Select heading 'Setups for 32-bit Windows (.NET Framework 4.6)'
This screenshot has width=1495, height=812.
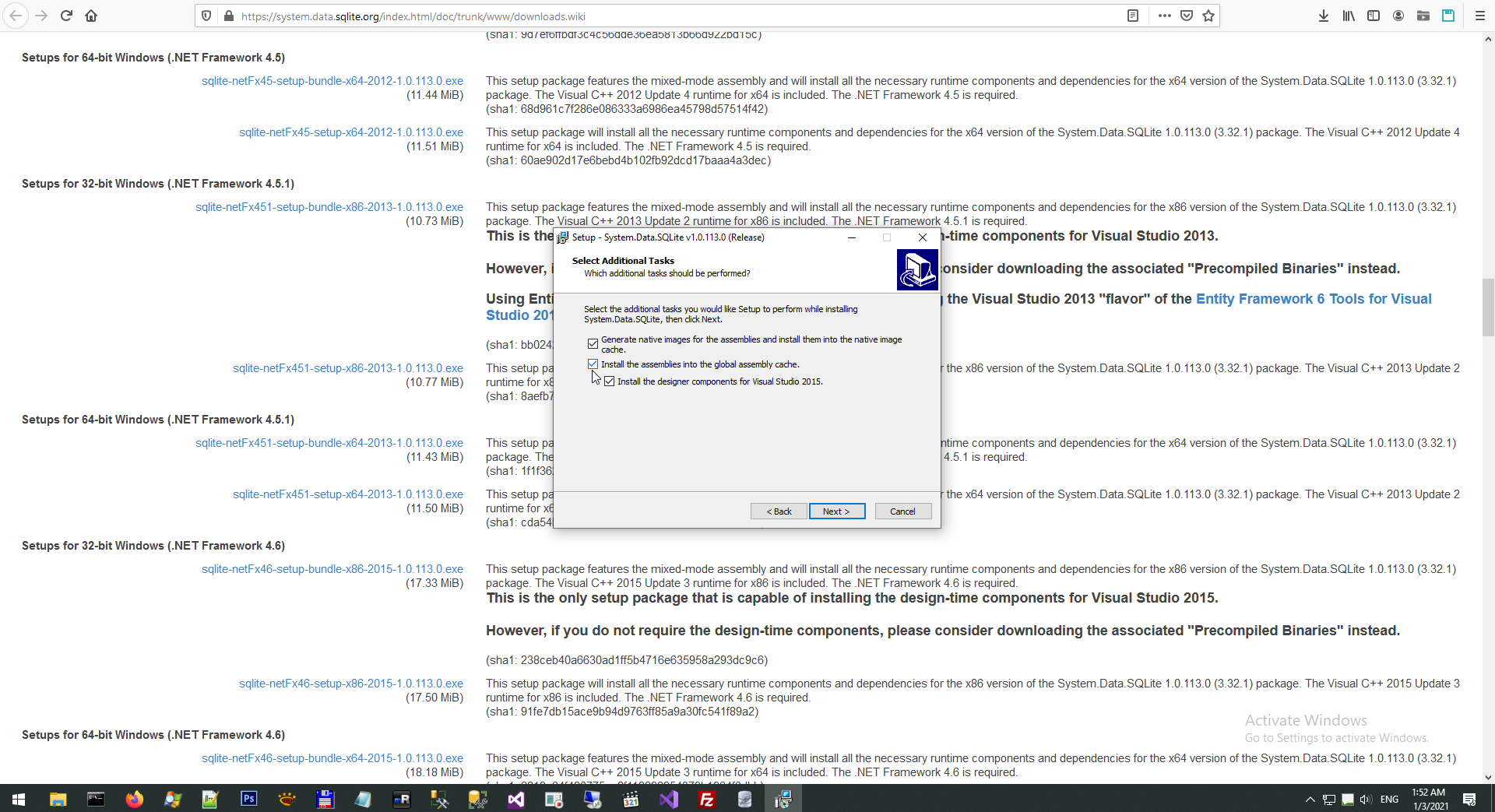(153, 546)
